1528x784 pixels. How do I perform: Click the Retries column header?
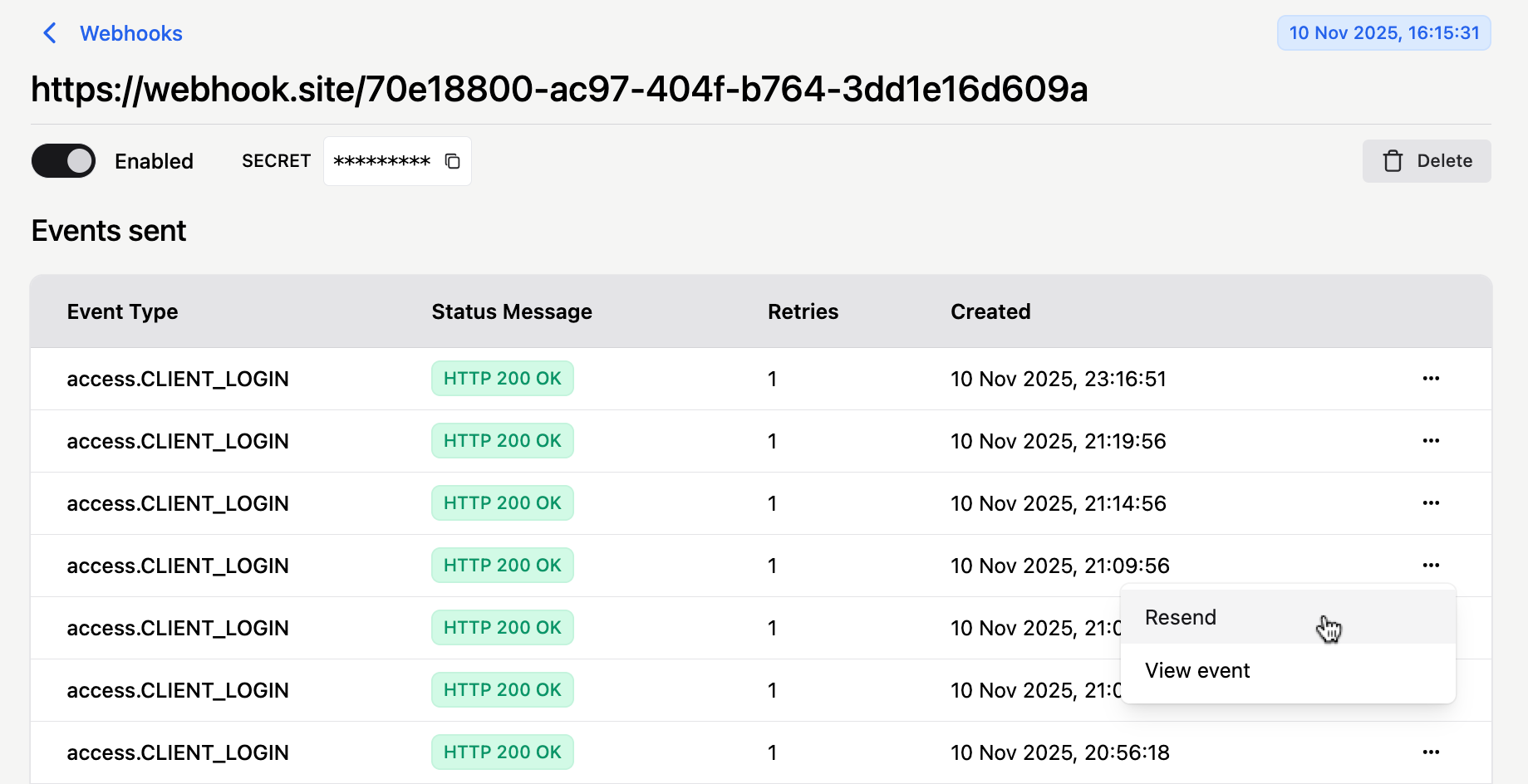(803, 311)
